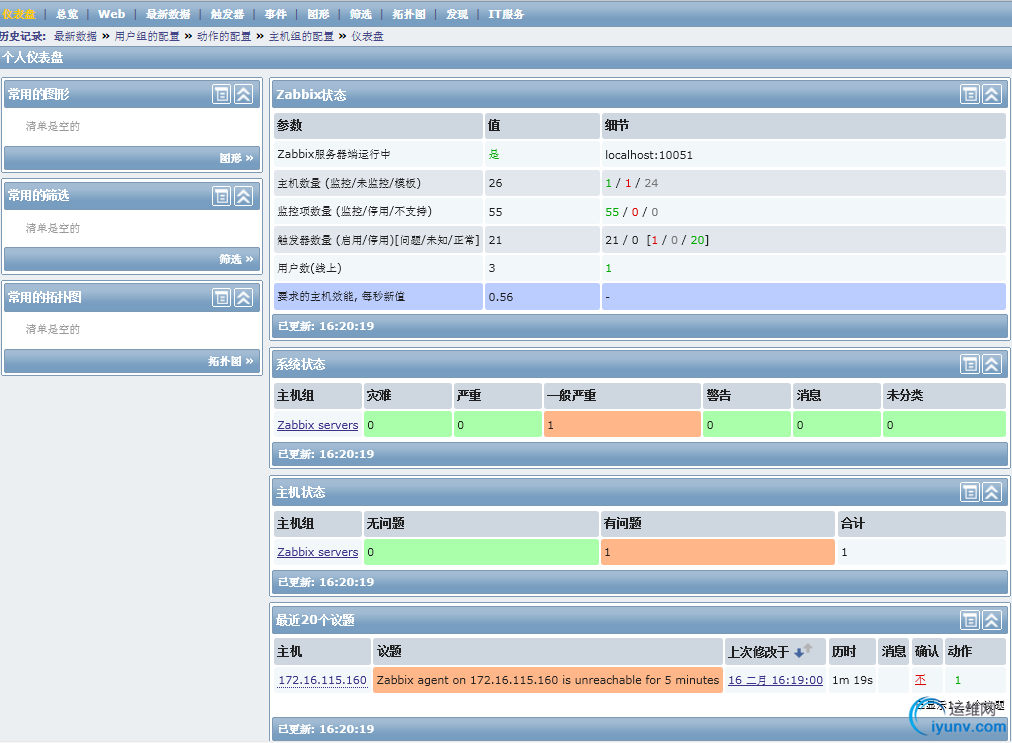The image size is (1012, 743).
Task: Select the unreachable agent issue text
Action: 547,680
